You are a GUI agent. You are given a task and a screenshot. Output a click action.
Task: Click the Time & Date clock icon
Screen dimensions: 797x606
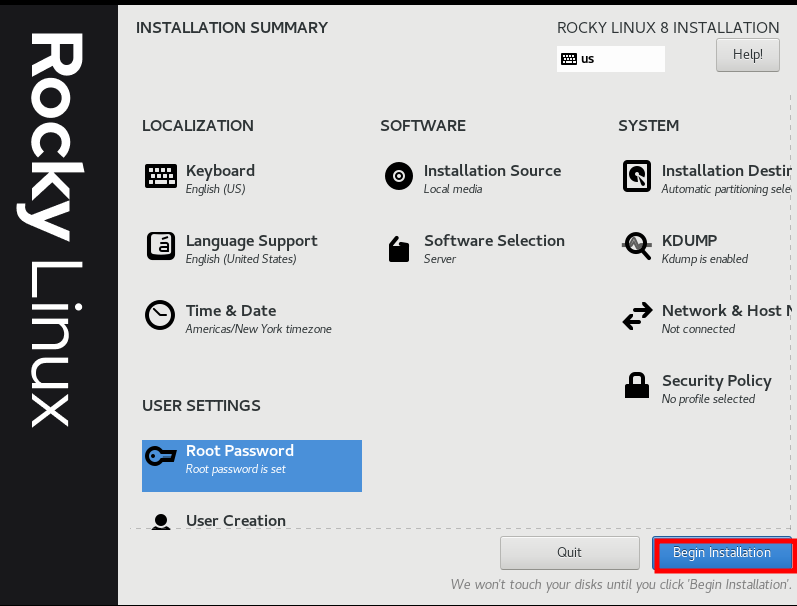(160, 315)
